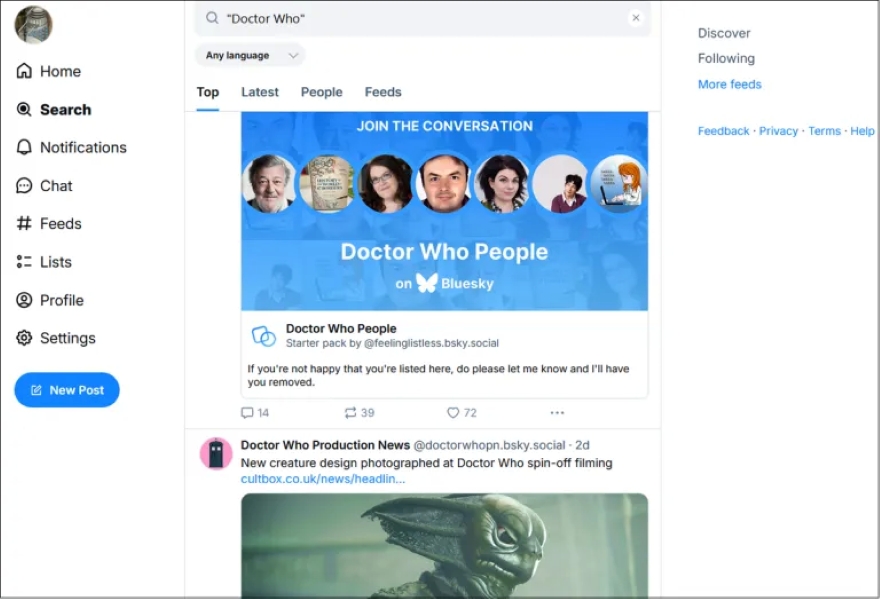
Task: Click the Home icon in sidebar
Action: pyautogui.click(x=24, y=71)
